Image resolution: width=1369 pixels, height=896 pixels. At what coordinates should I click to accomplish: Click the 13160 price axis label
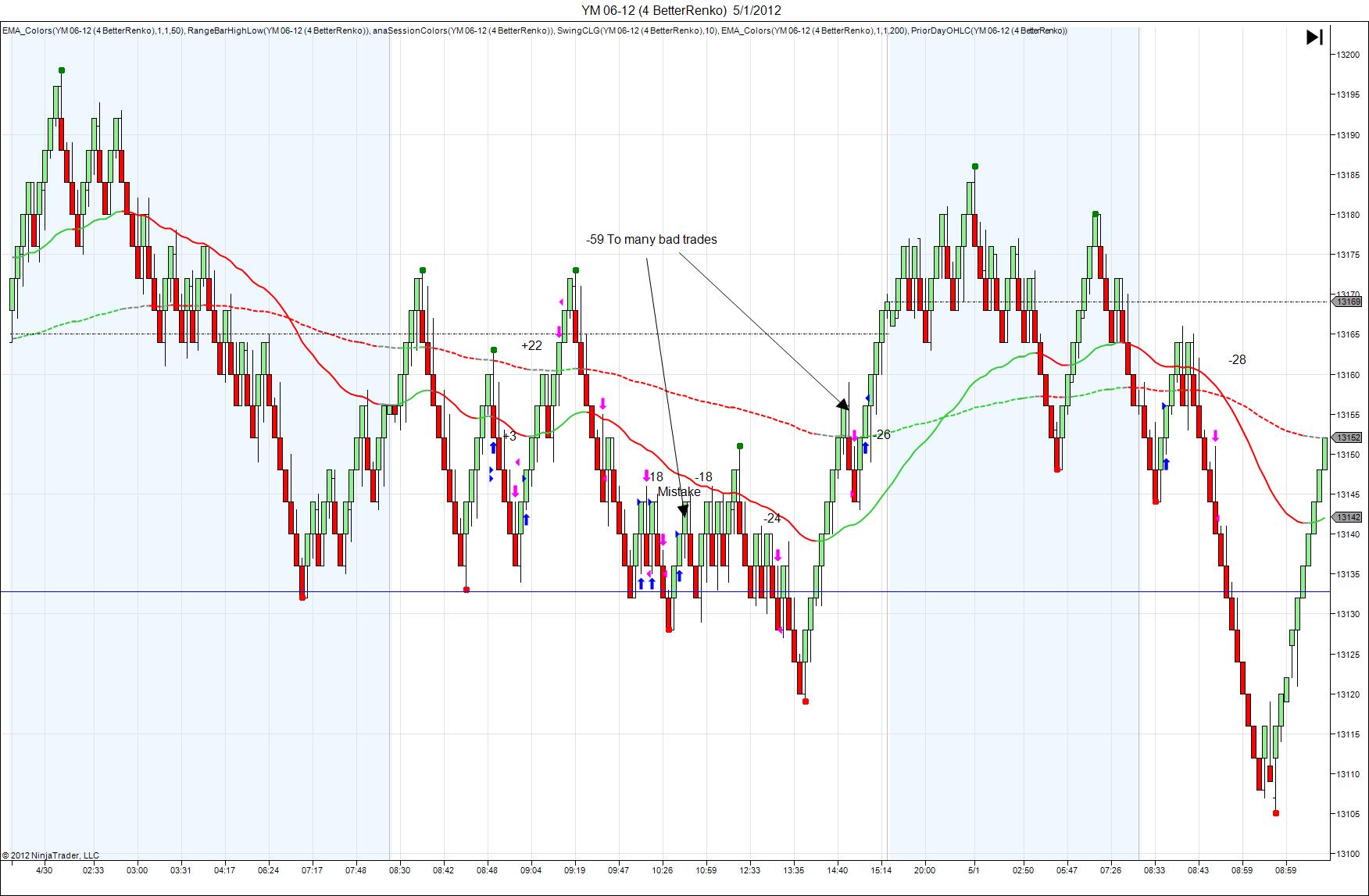[1348, 375]
